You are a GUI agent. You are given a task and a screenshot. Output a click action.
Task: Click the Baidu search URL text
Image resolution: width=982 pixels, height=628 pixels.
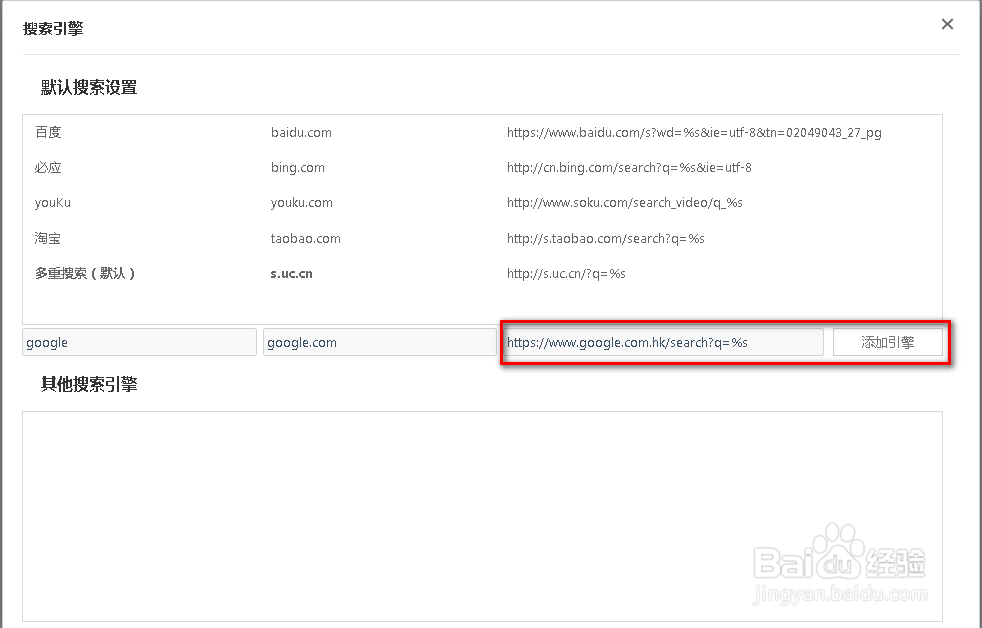(x=694, y=133)
